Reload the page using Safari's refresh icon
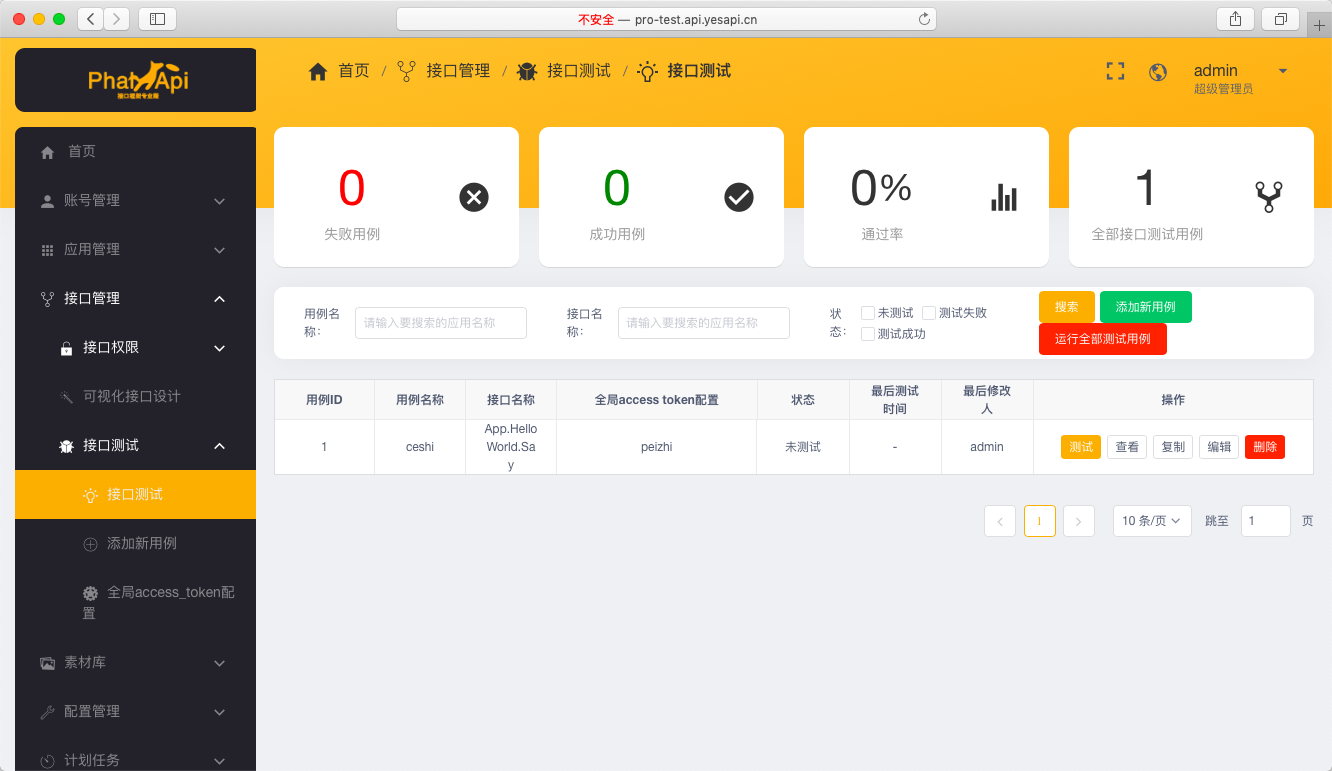The height and width of the screenshot is (771, 1332). pyautogui.click(x=924, y=19)
